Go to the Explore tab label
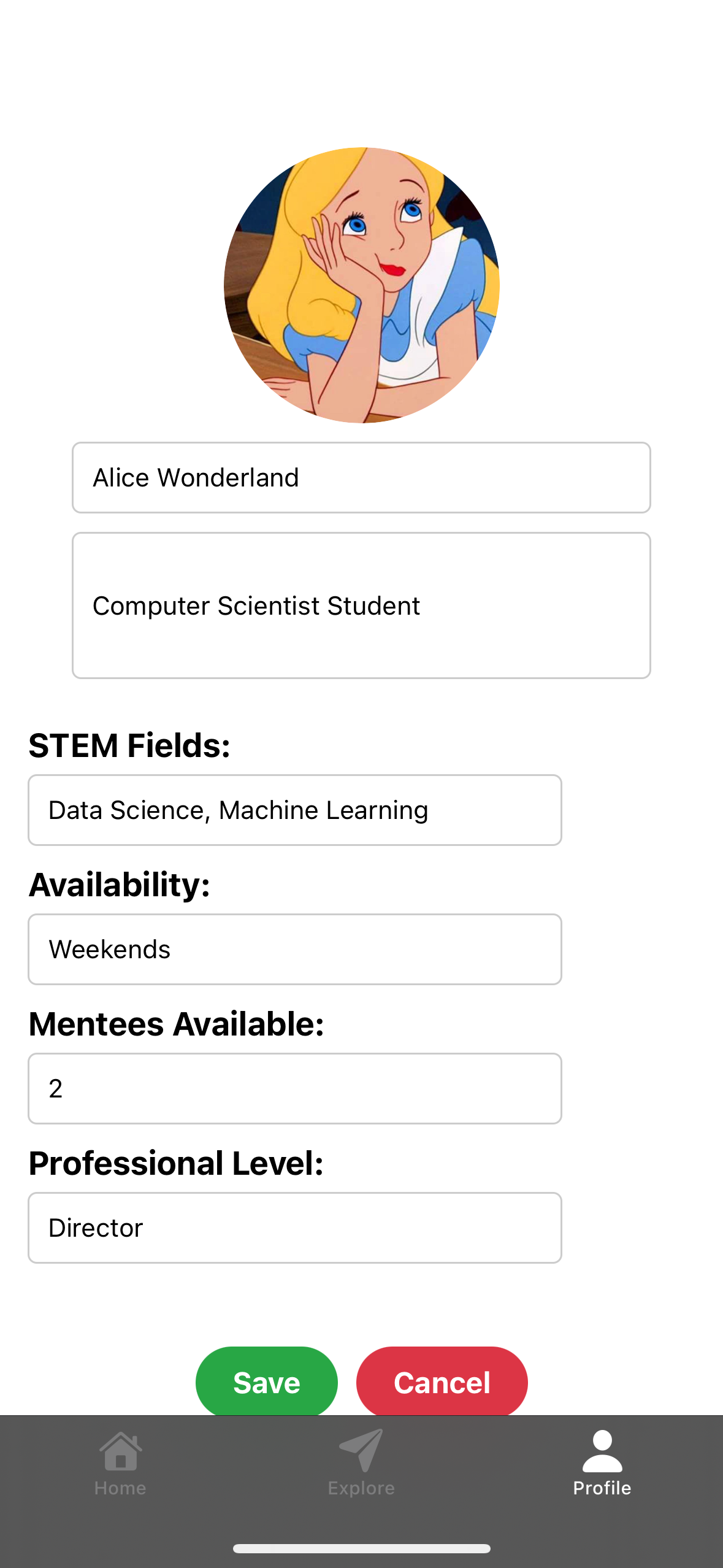Viewport: 723px width, 1568px height. click(x=361, y=1488)
